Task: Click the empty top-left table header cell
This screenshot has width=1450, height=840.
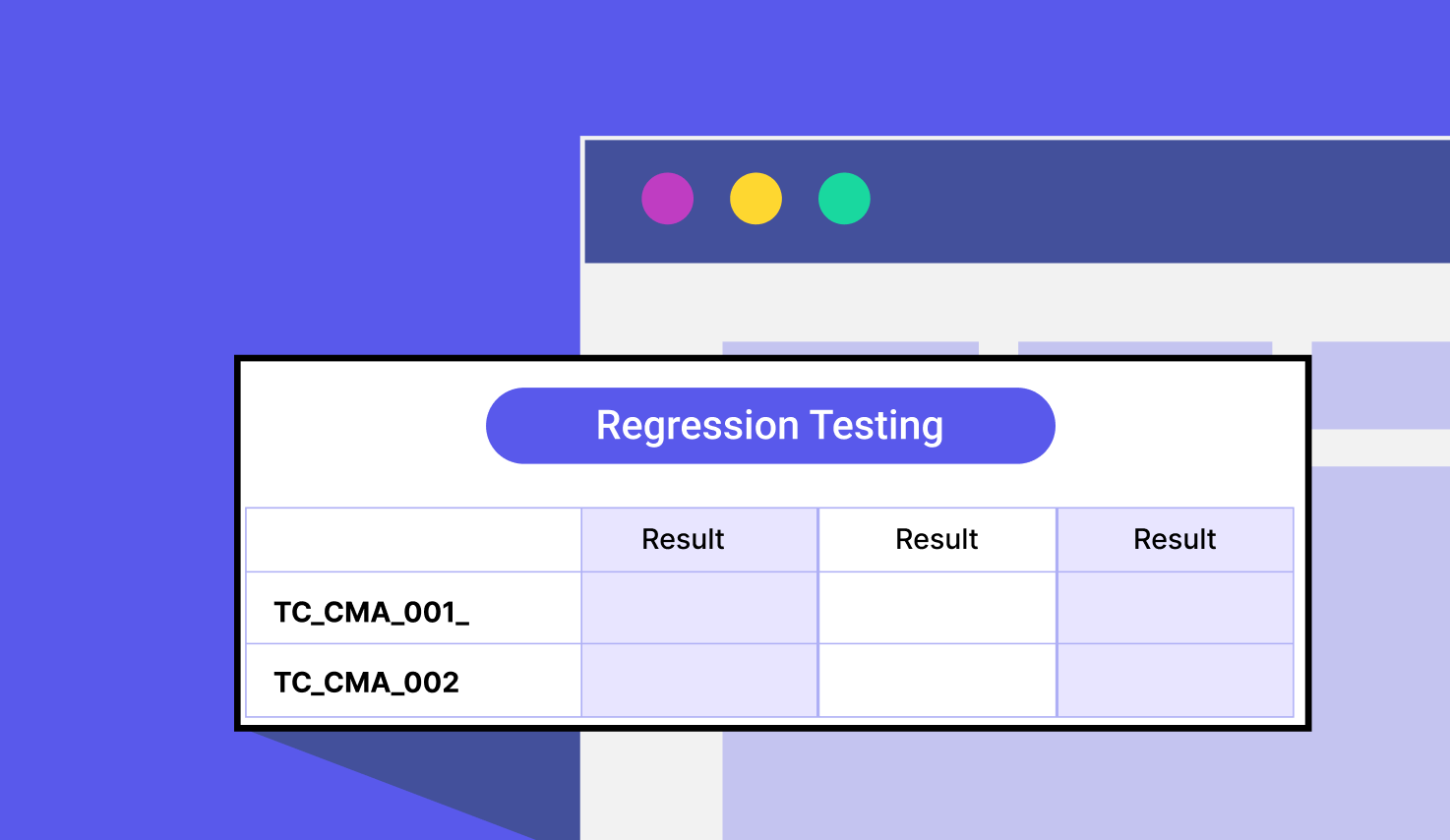Action: coord(413,539)
